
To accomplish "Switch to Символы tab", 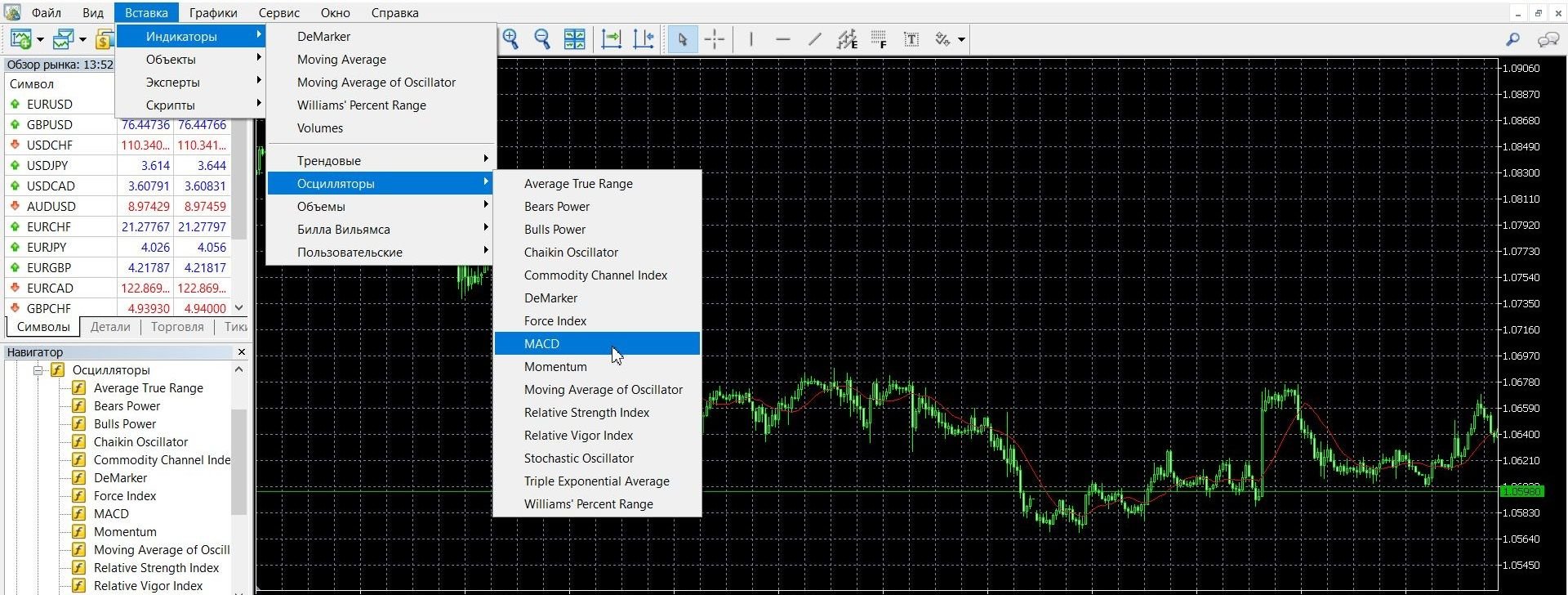I will tap(43, 327).
